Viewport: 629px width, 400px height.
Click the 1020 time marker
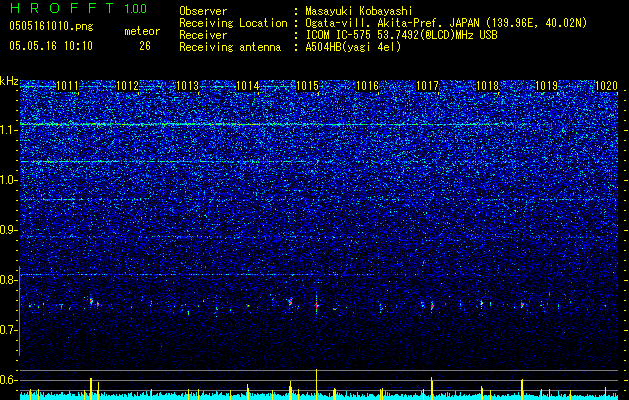(x=606, y=86)
